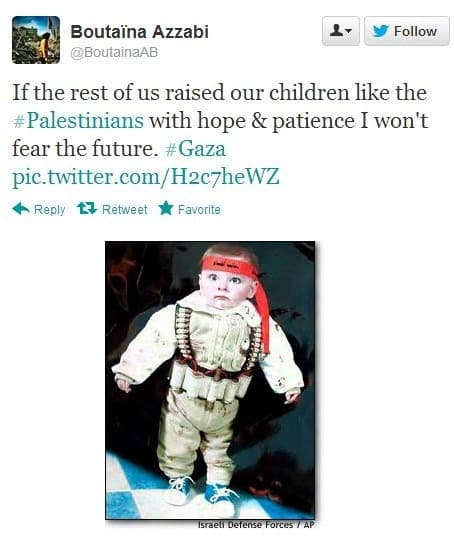This screenshot has height=539, width=454.
Task: Click the Retweet arrows icon
Action: (x=87, y=208)
